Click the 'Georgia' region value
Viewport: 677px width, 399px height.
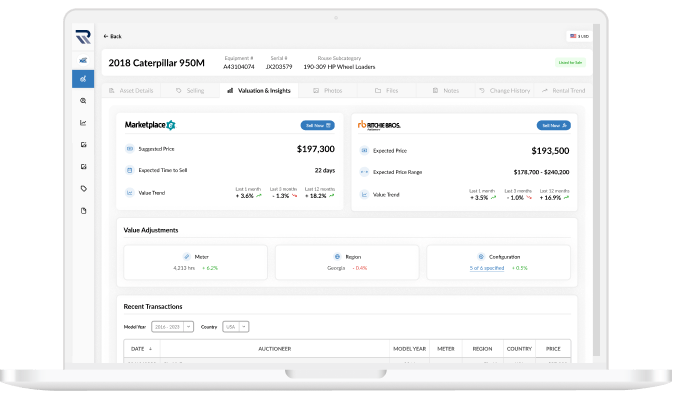(x=336, y=268)
